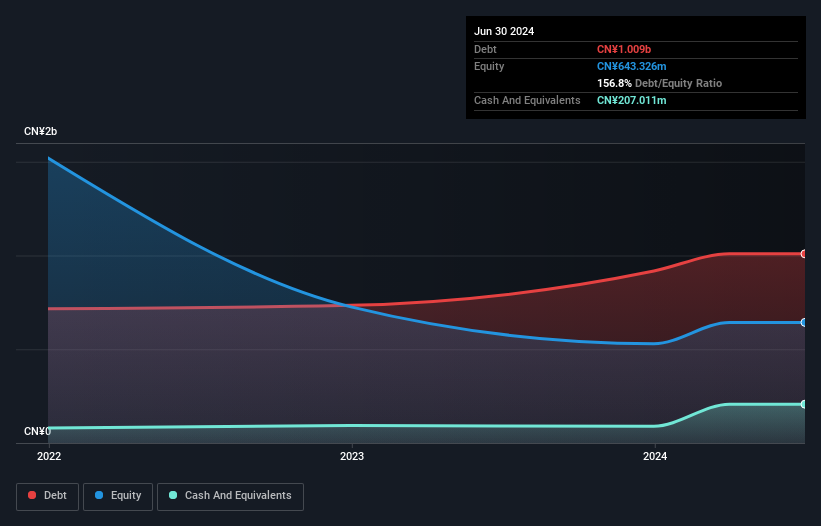Click the 2022 x-axis label

(x=49, y=456)
